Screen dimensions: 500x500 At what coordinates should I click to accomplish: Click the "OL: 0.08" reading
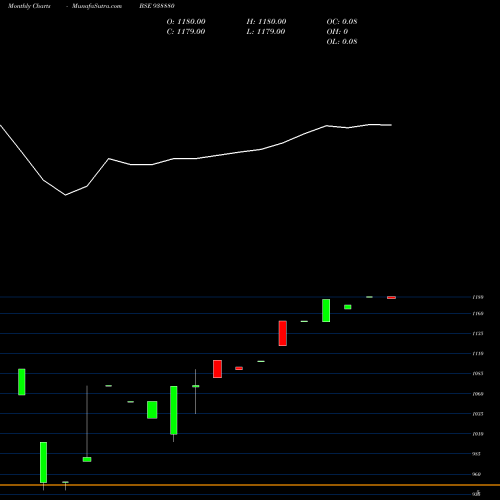[342, 42]
